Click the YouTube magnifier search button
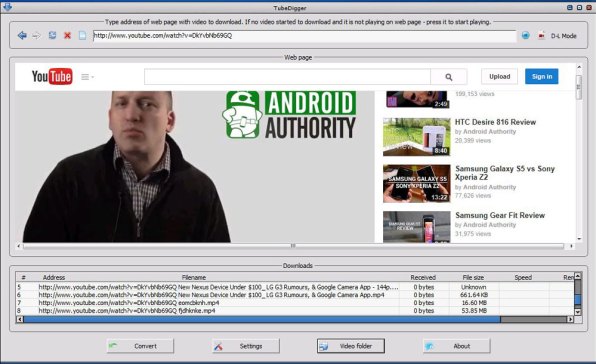The height and width of the screenshot is (364, 596). pos(449,77)
